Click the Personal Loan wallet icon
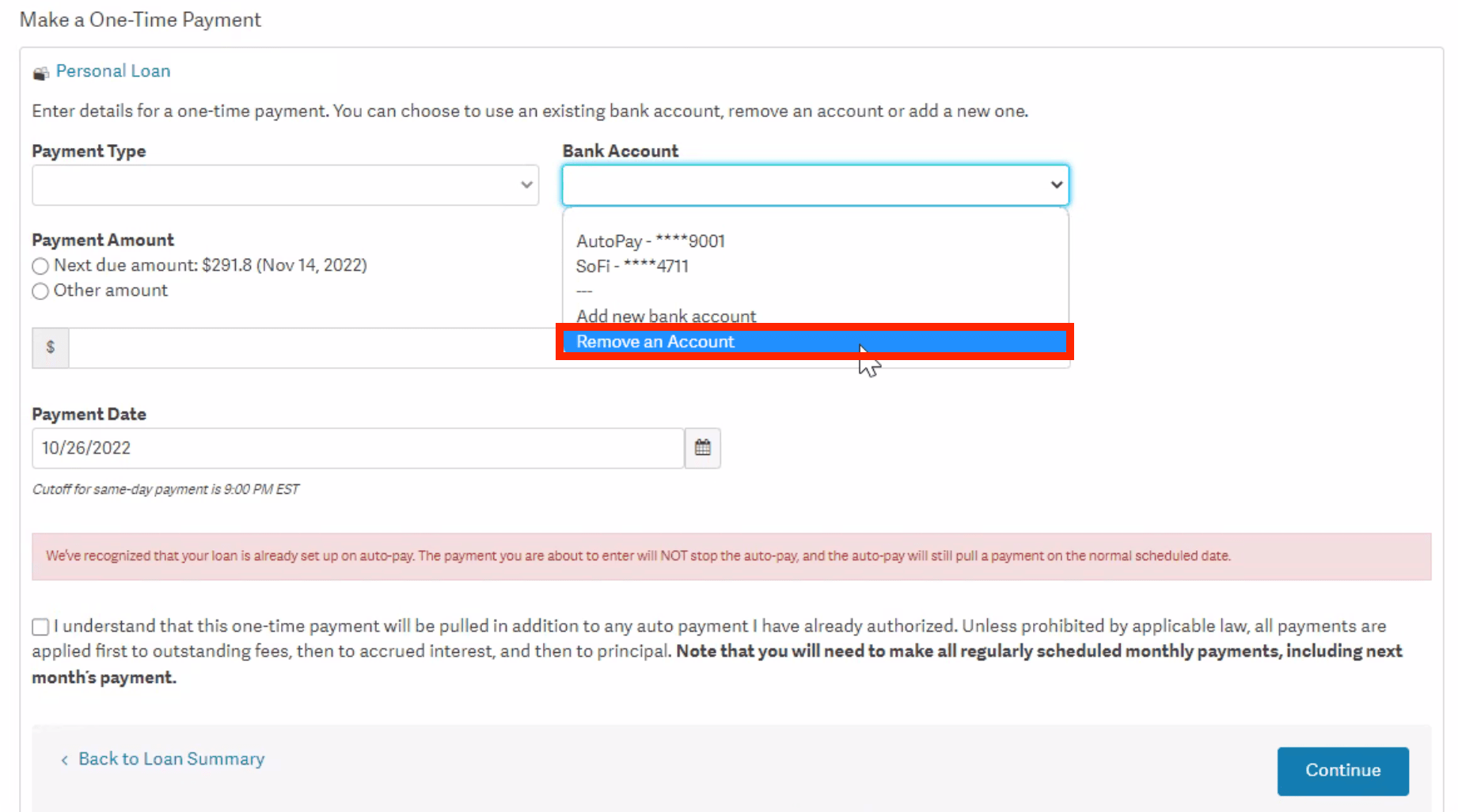Viewport: 1458px width, 812px height. coord(40,72)
